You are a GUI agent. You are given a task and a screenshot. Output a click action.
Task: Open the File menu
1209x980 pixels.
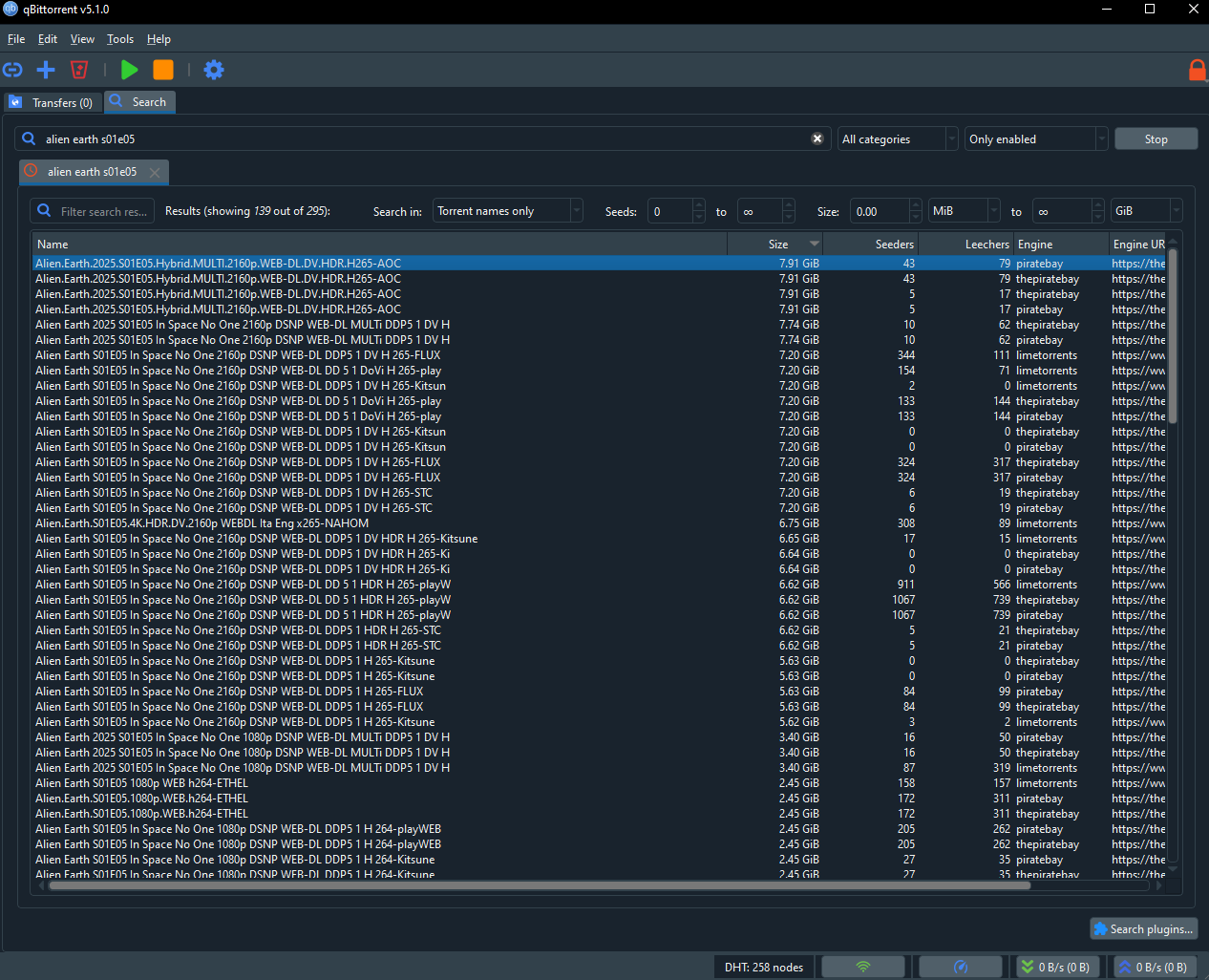click(x=16, y=39)
